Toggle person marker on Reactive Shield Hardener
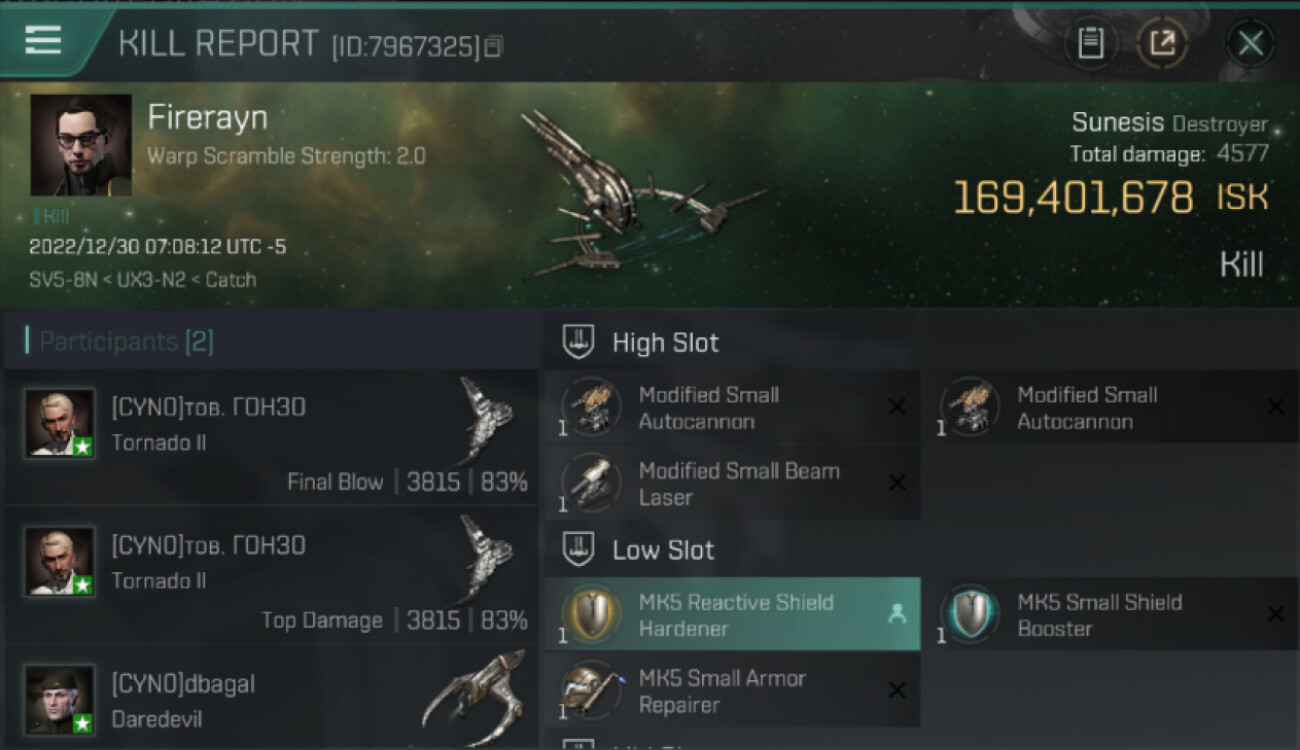This screenshot has width=1300, height=750. pos(897,615)
